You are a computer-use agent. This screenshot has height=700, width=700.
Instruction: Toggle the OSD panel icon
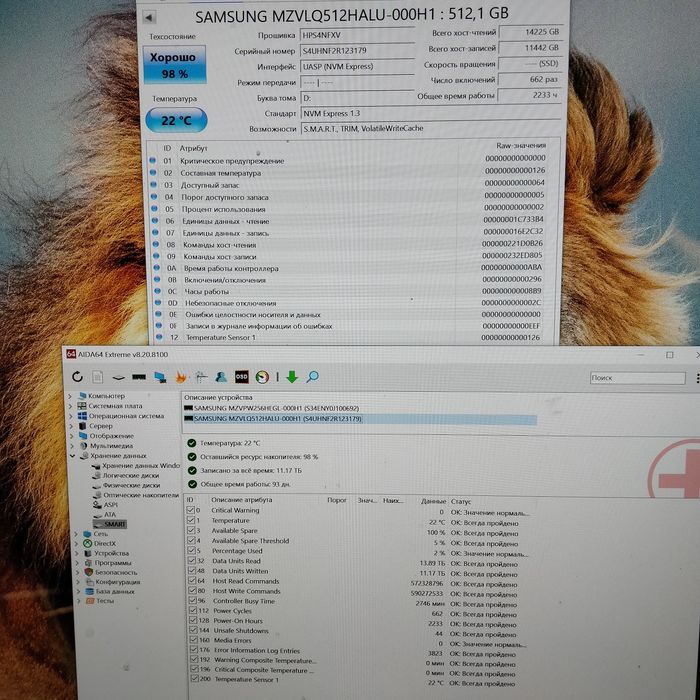(242, 377)
